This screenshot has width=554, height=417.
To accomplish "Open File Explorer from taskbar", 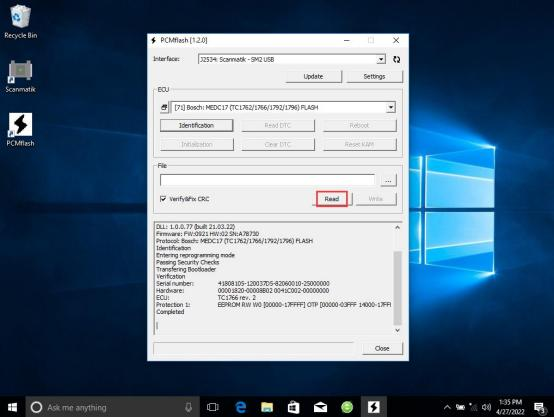I will [267, 407].
